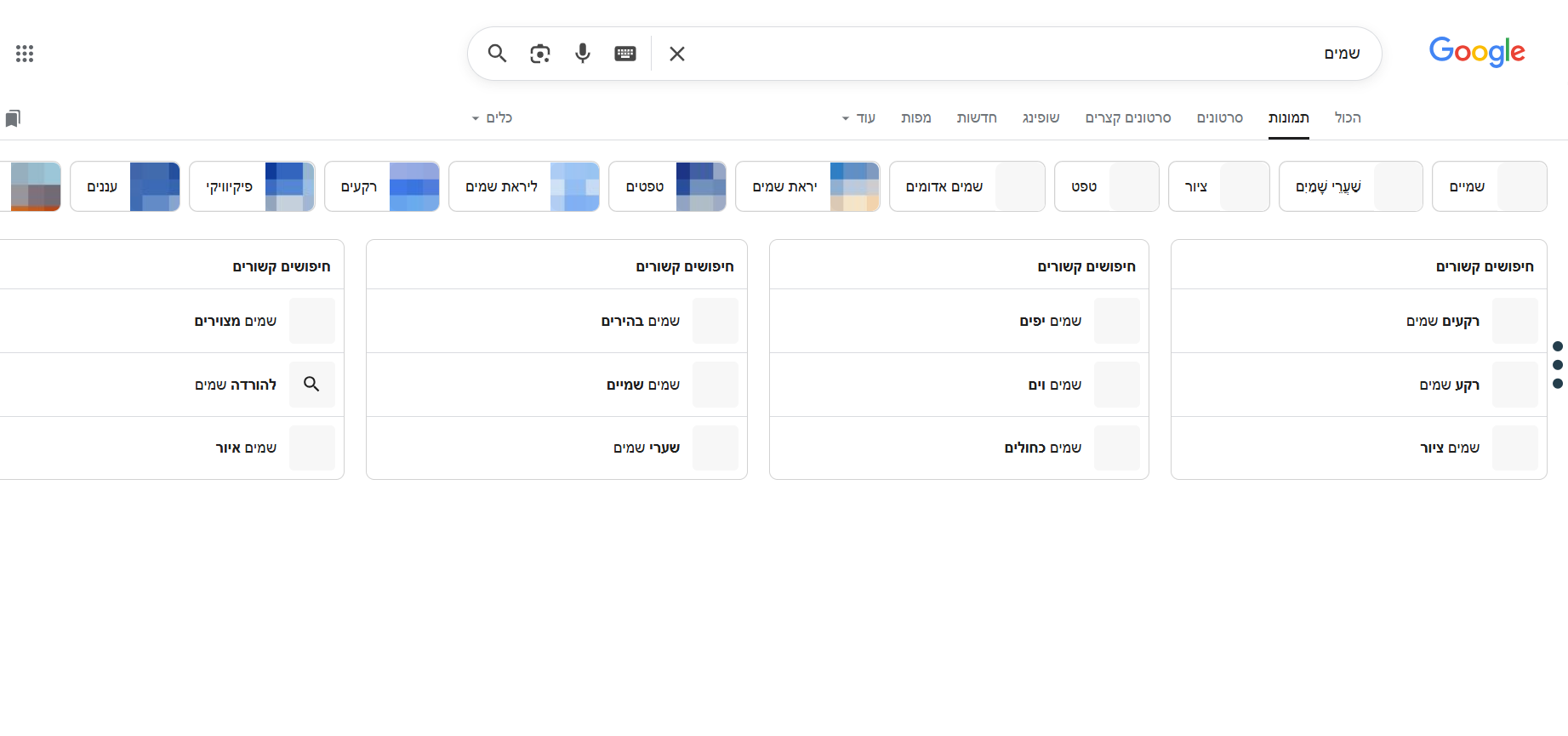The width and height of the screenshot is (1568, 736).
Task: Open related search להורדה שמים
Action: tap(172, 385)
